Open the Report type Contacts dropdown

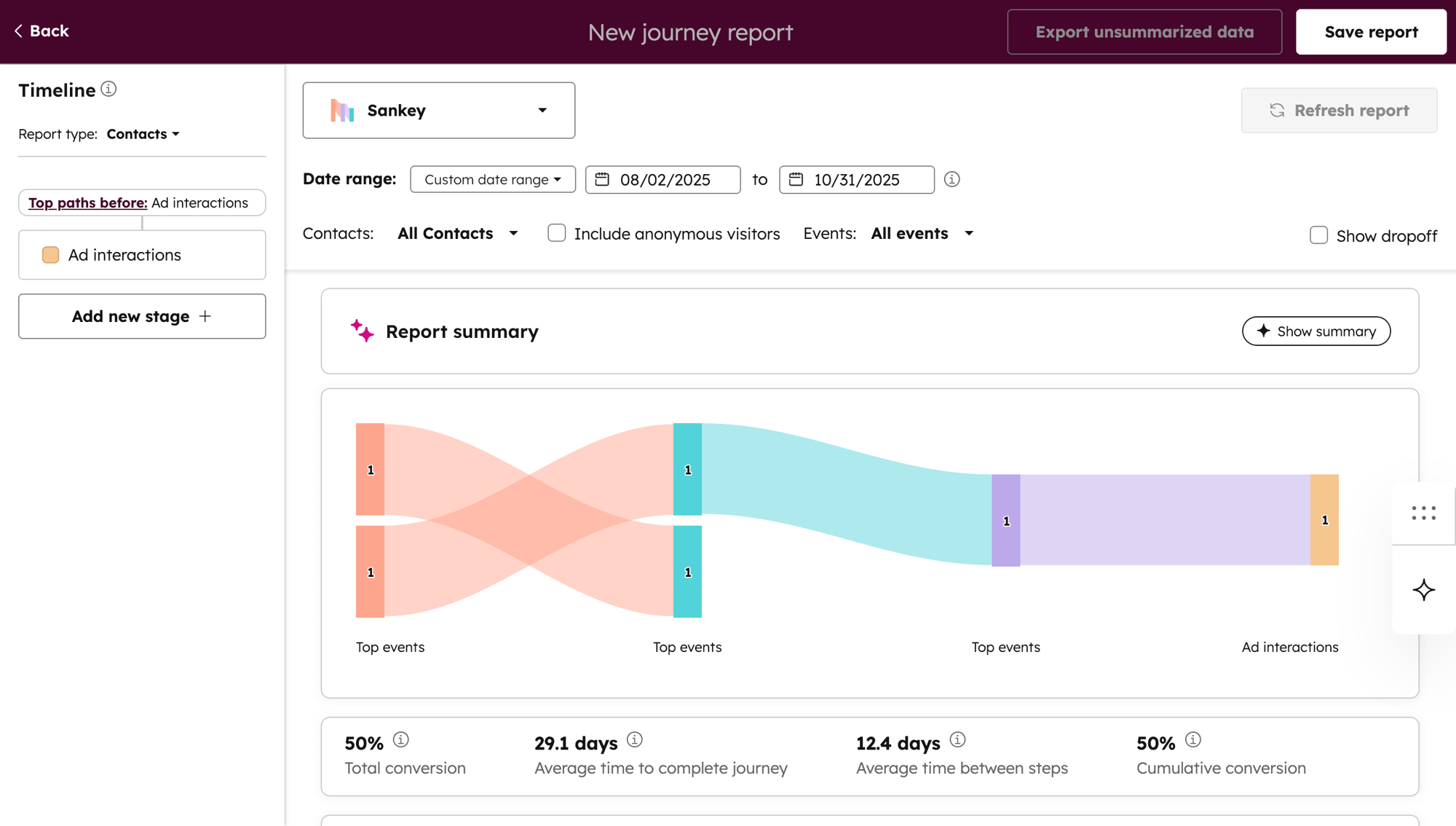(x=143, y=134)
